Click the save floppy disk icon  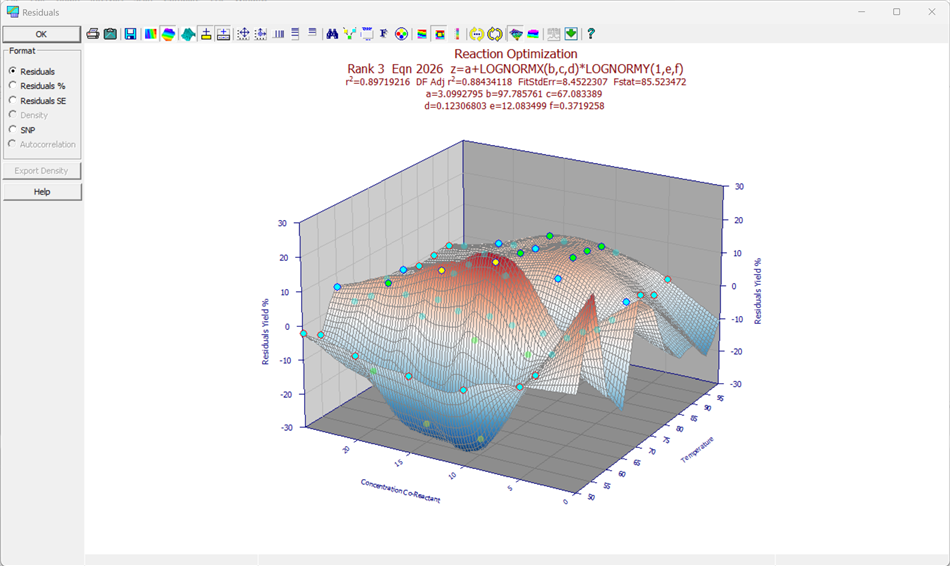pos(130,34)
